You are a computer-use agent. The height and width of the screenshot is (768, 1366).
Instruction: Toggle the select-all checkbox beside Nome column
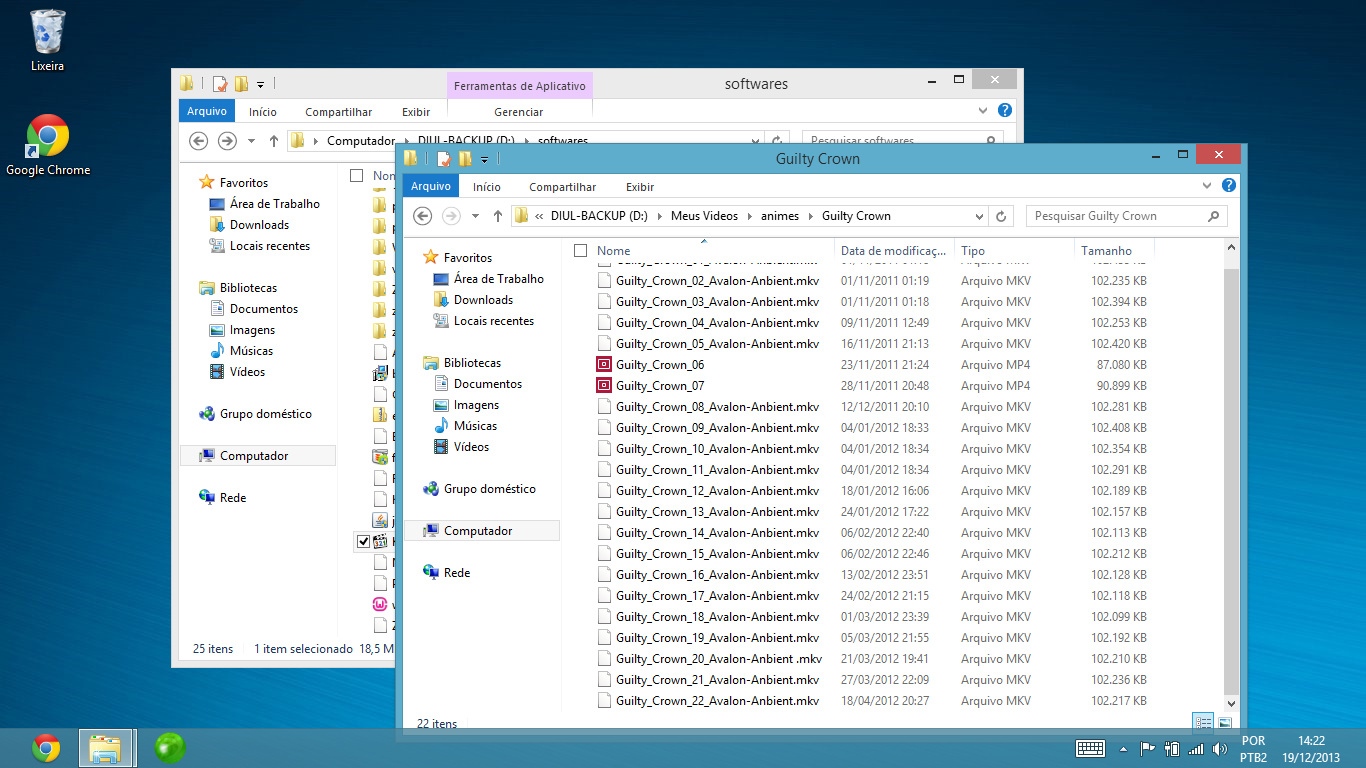click(x=580, y=251)
